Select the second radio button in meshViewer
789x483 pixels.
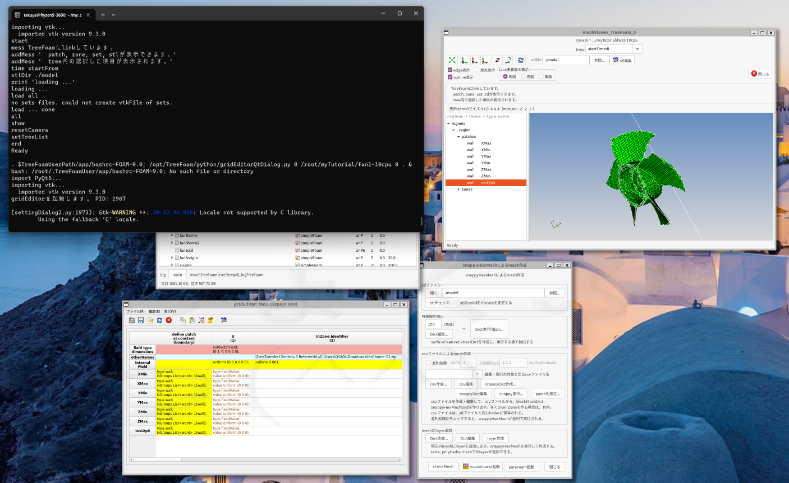coord(523,76)
